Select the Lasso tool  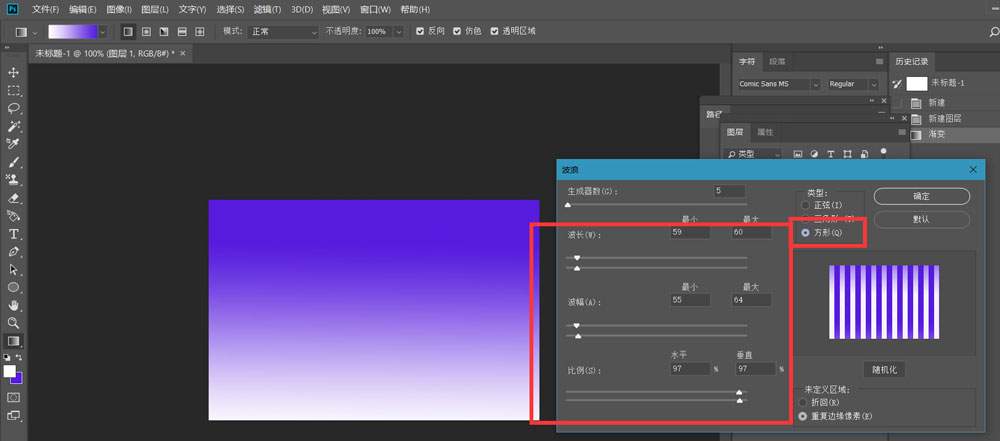coord(14,107)
